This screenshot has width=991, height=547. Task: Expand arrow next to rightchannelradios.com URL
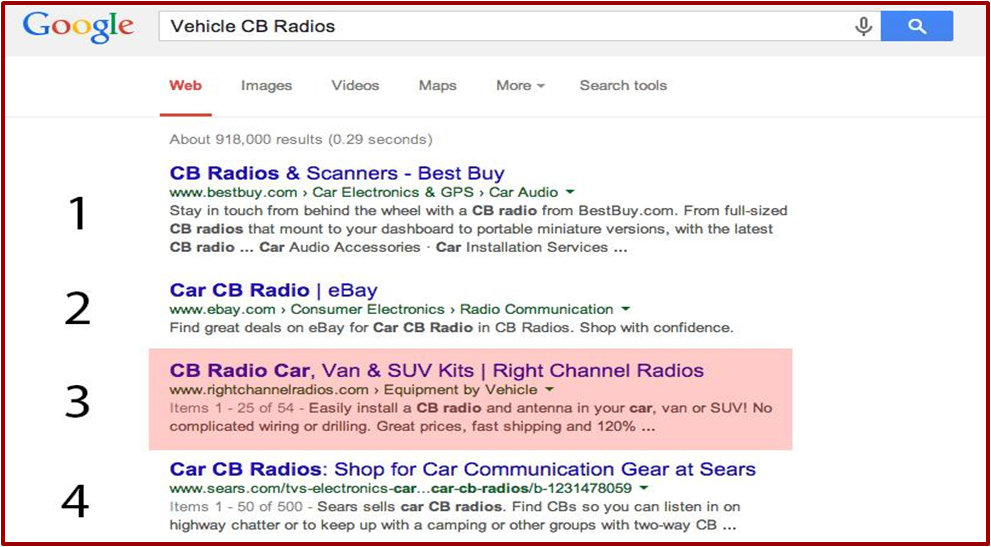[x=550, y=390]
